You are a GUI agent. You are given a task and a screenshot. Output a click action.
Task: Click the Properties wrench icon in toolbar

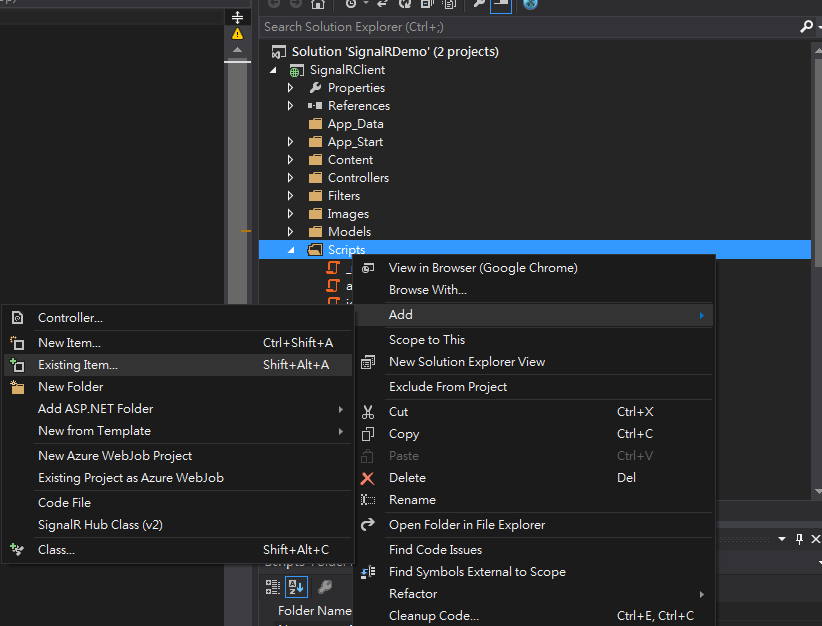click(479, 4)
